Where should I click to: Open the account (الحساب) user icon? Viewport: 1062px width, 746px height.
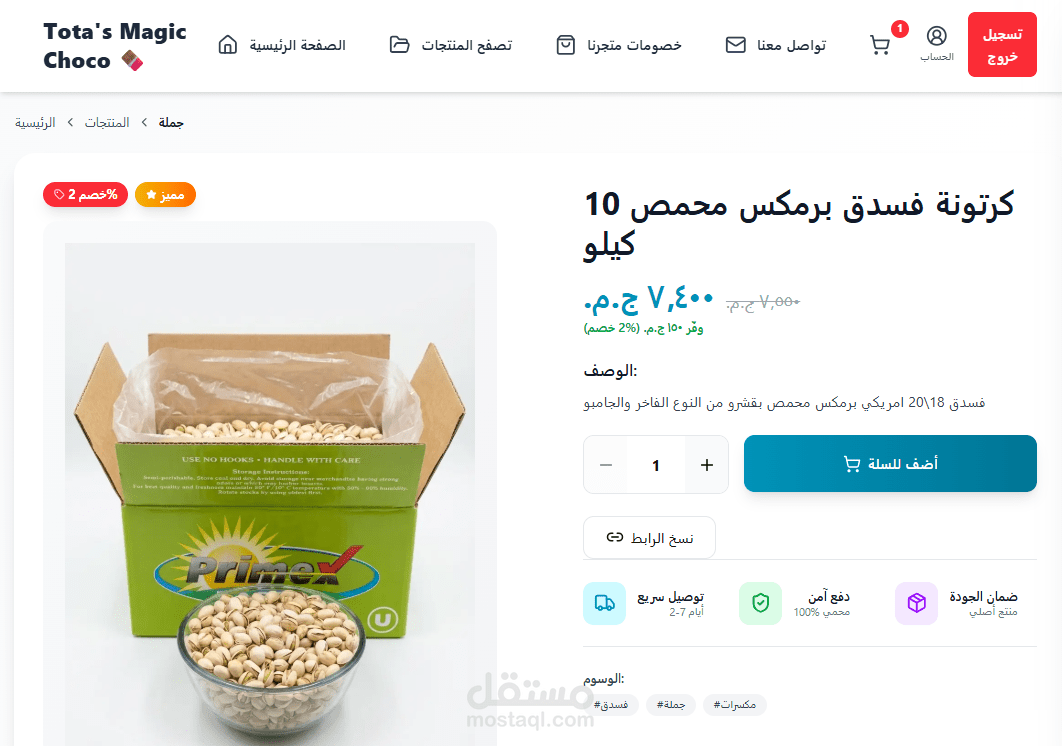(x=937, y=36)
